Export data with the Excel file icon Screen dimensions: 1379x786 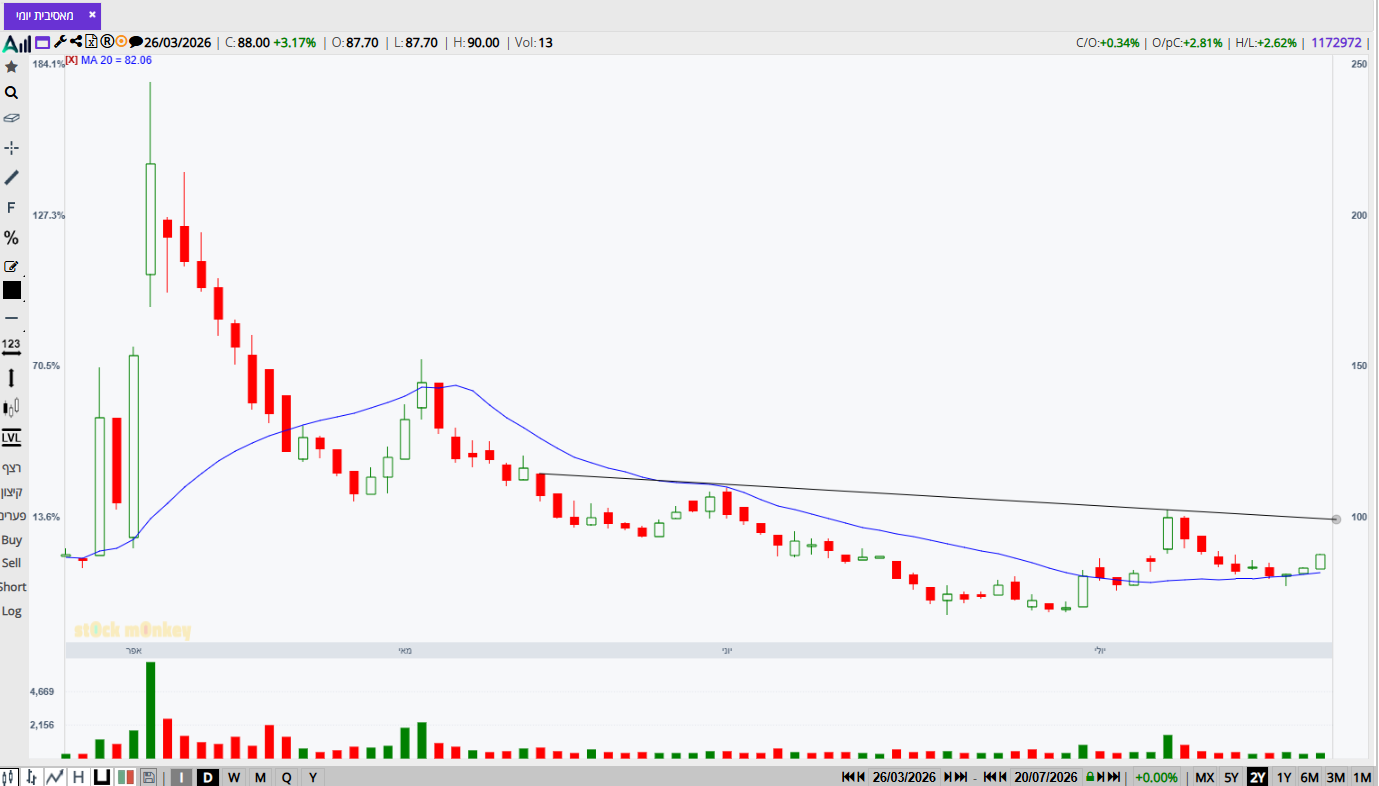pos(91,42)
